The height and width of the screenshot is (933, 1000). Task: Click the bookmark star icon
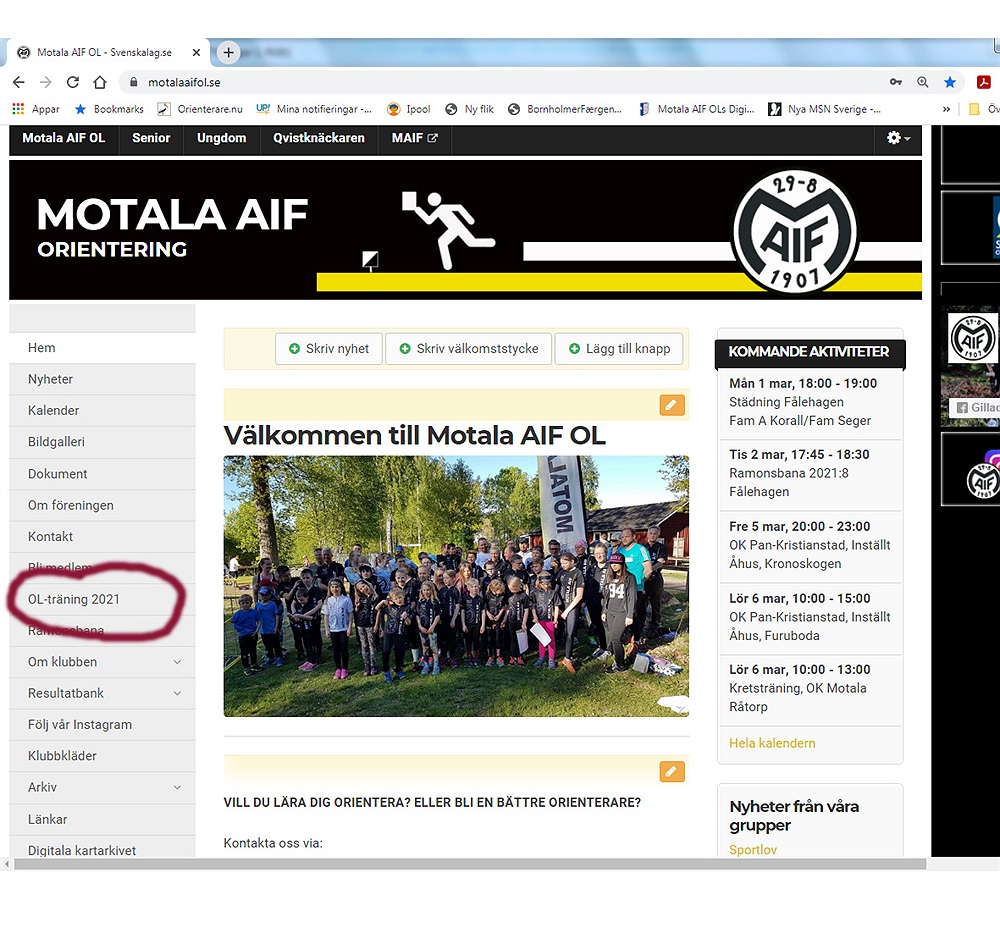pos(950,82)
